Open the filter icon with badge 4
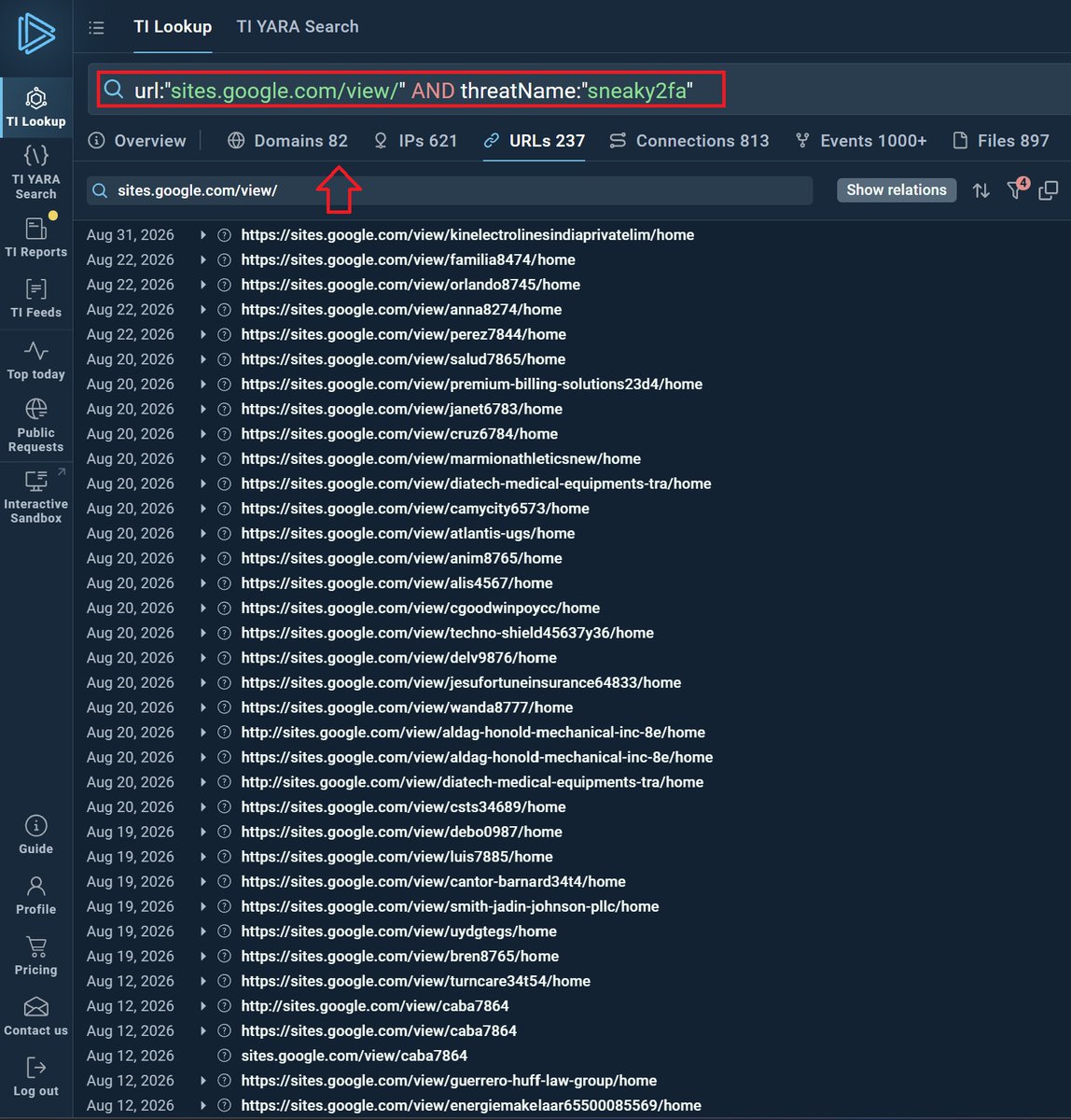The height and width of the screenshot is (1120, 1071). pos(1017,189)
